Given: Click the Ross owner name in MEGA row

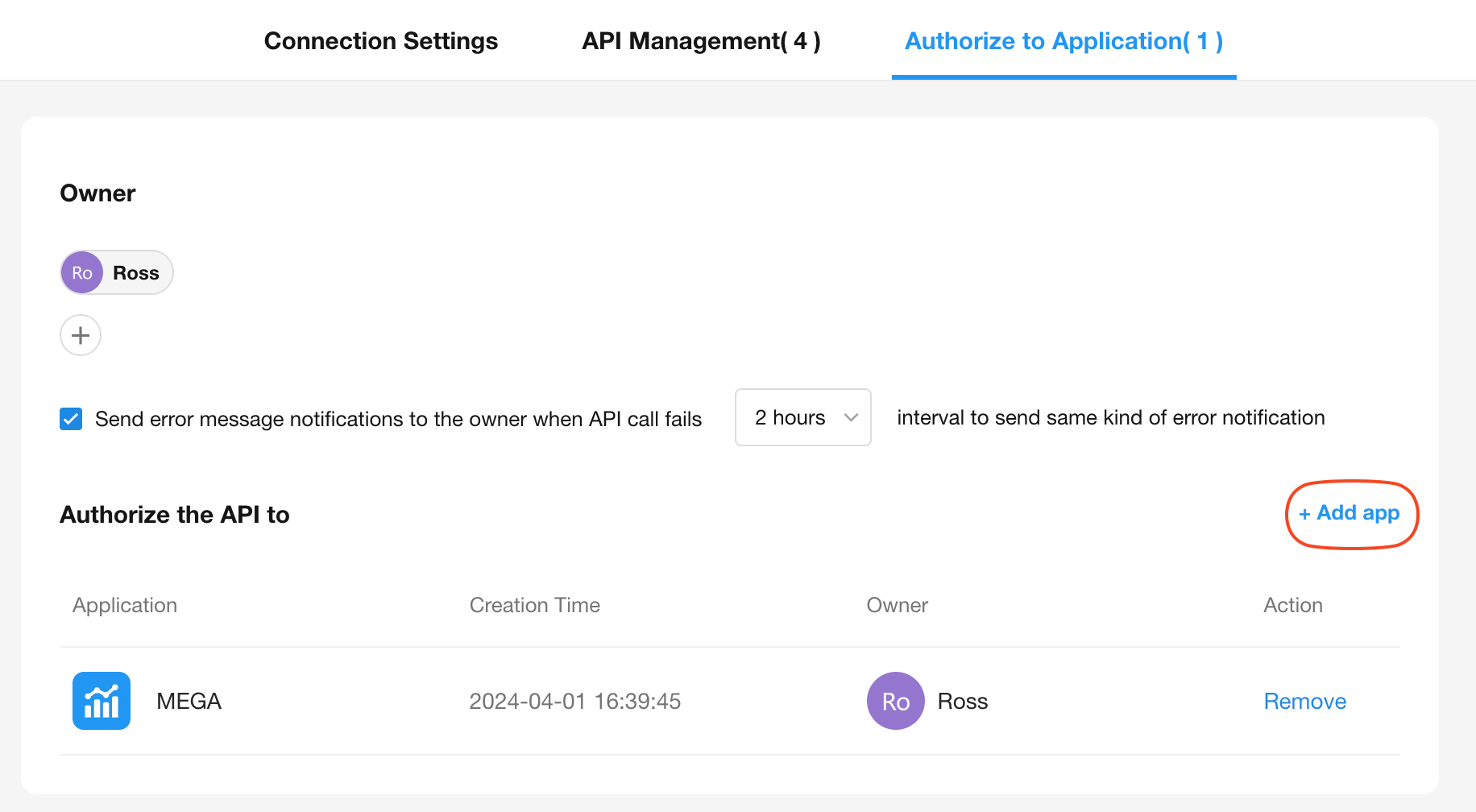Looking at the screenshot, I should 962,701.
